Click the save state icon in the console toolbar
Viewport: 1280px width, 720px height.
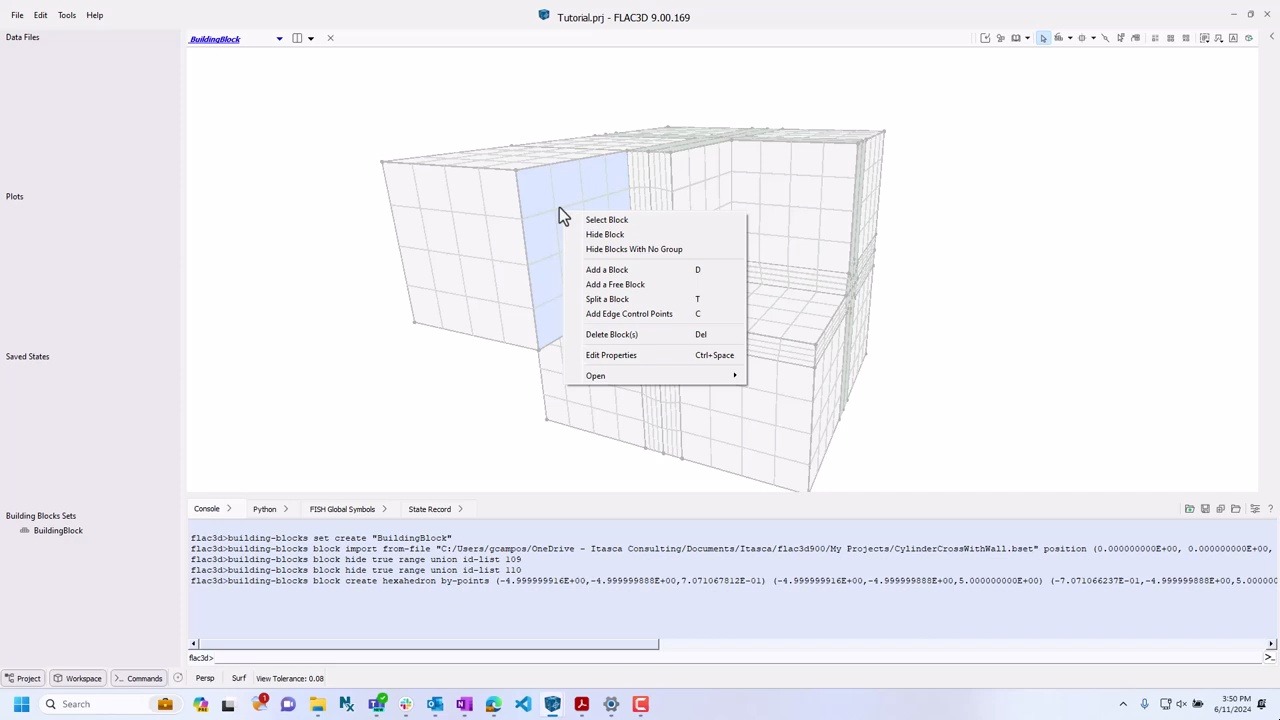tap(1205, 509)
